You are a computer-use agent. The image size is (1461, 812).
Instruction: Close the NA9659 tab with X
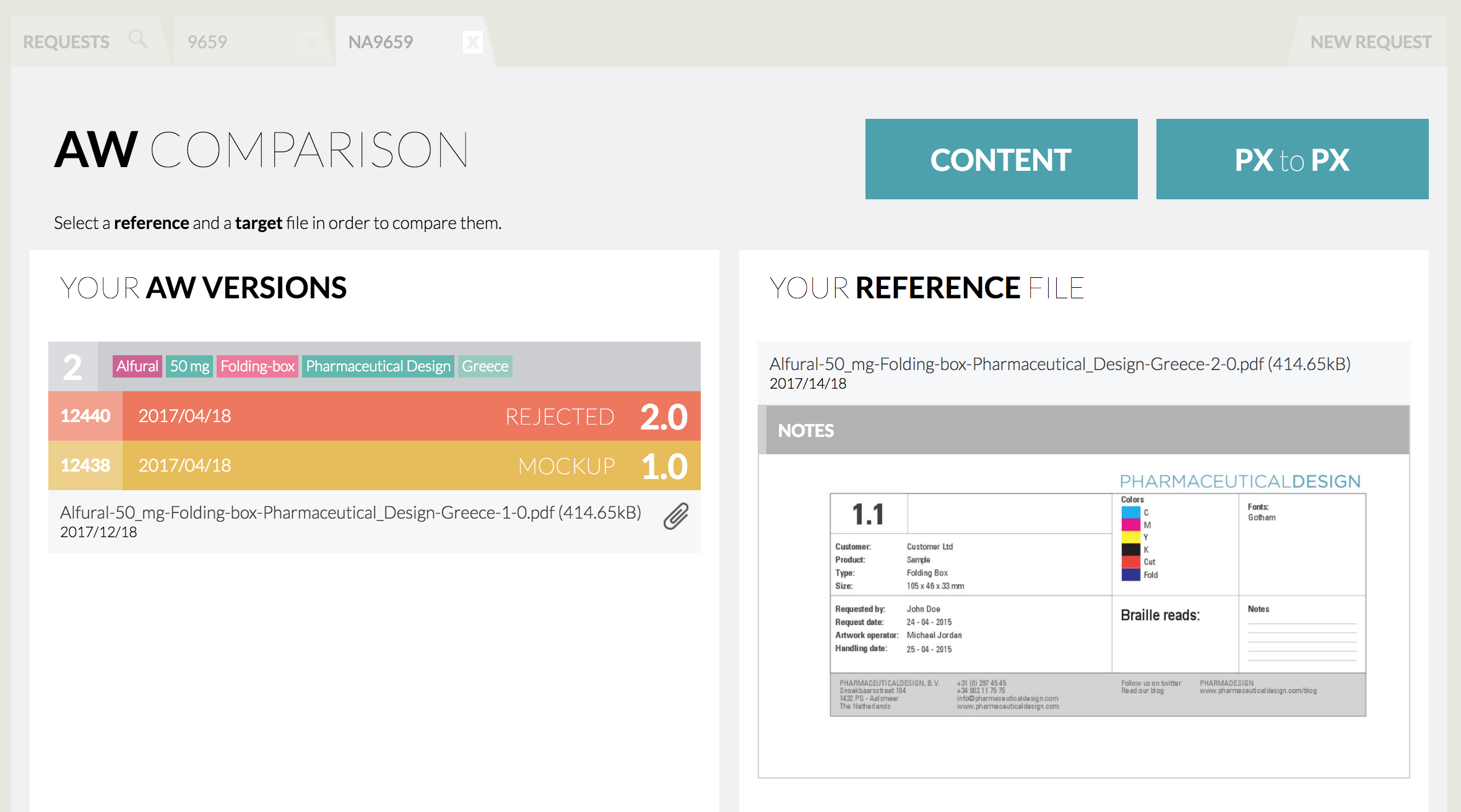[472, 42]
